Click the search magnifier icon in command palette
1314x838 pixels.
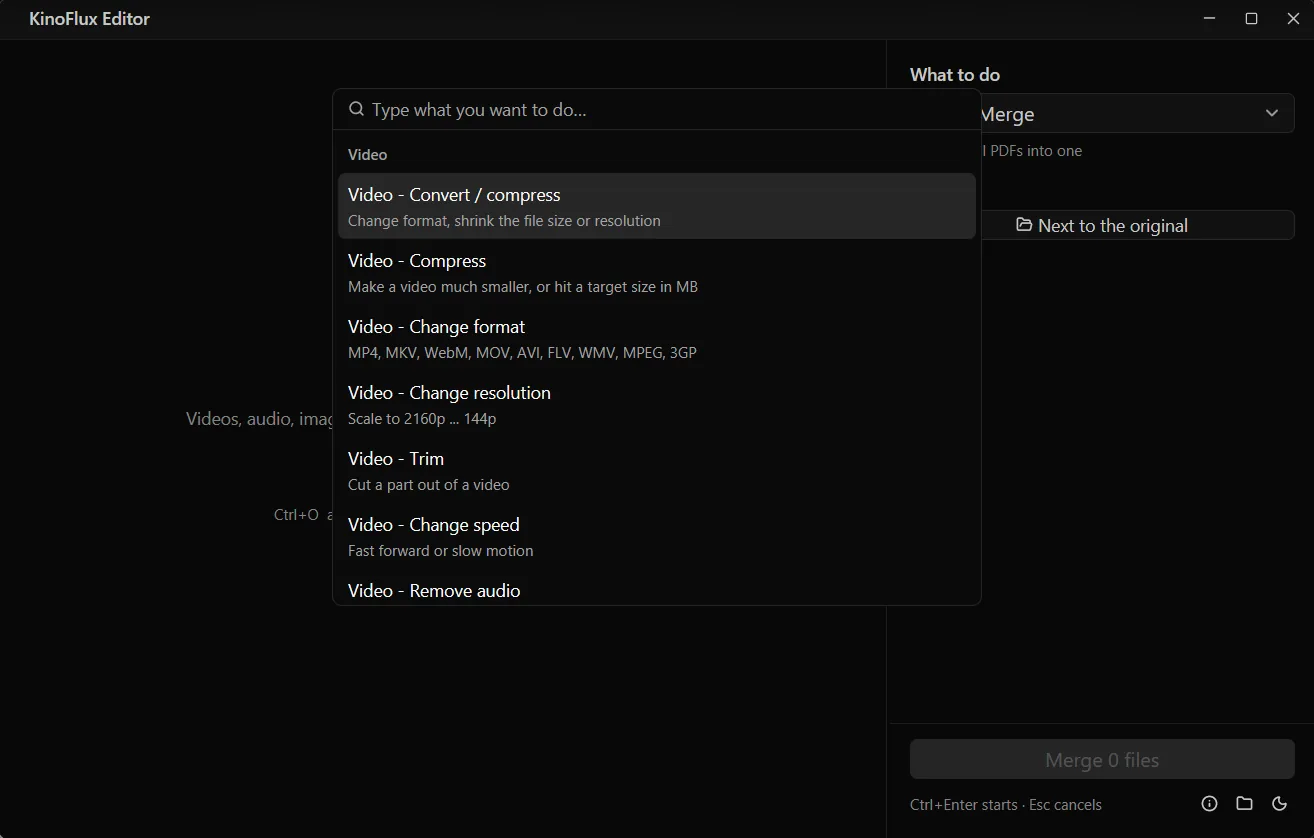pos(356,109)
